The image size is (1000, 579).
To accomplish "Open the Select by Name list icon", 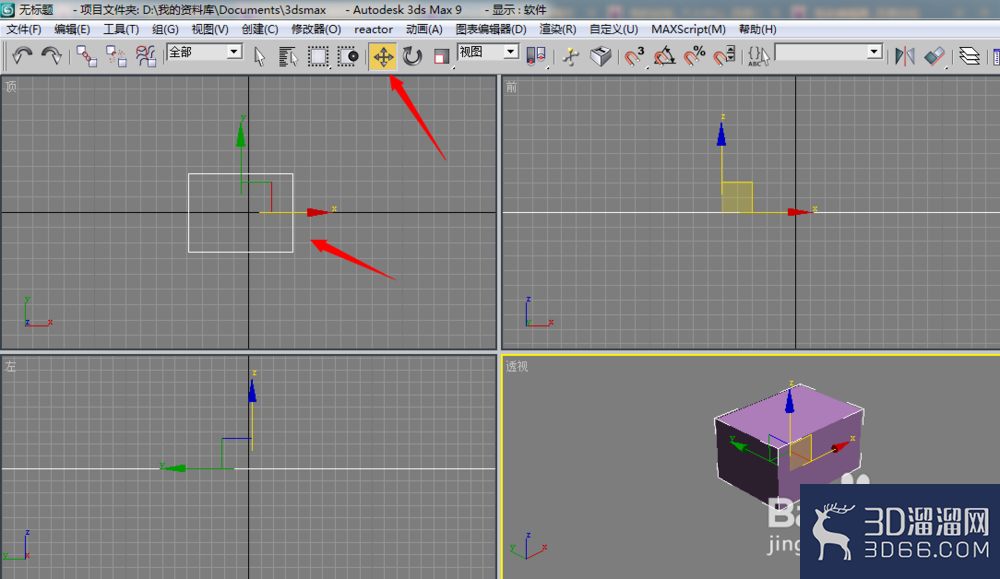I will pos(288,56).
